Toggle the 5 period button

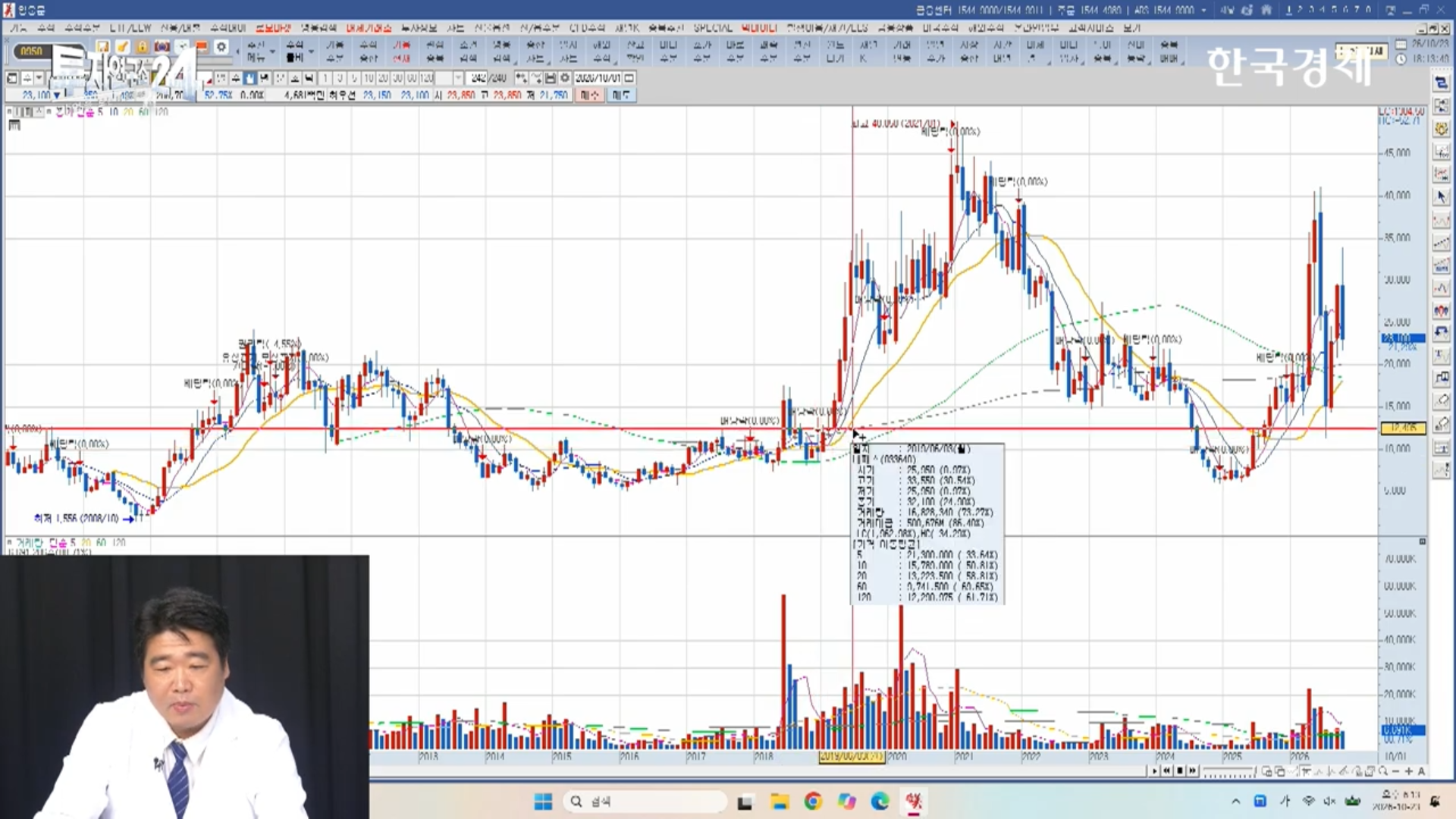pyautogui.click(x=354, y=77)
